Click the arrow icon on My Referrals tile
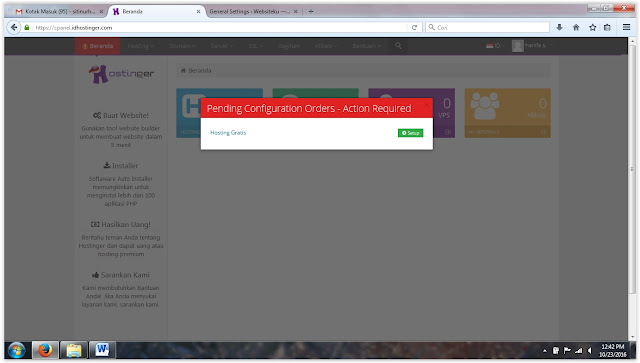640x363 pixels. coord(543,132)
